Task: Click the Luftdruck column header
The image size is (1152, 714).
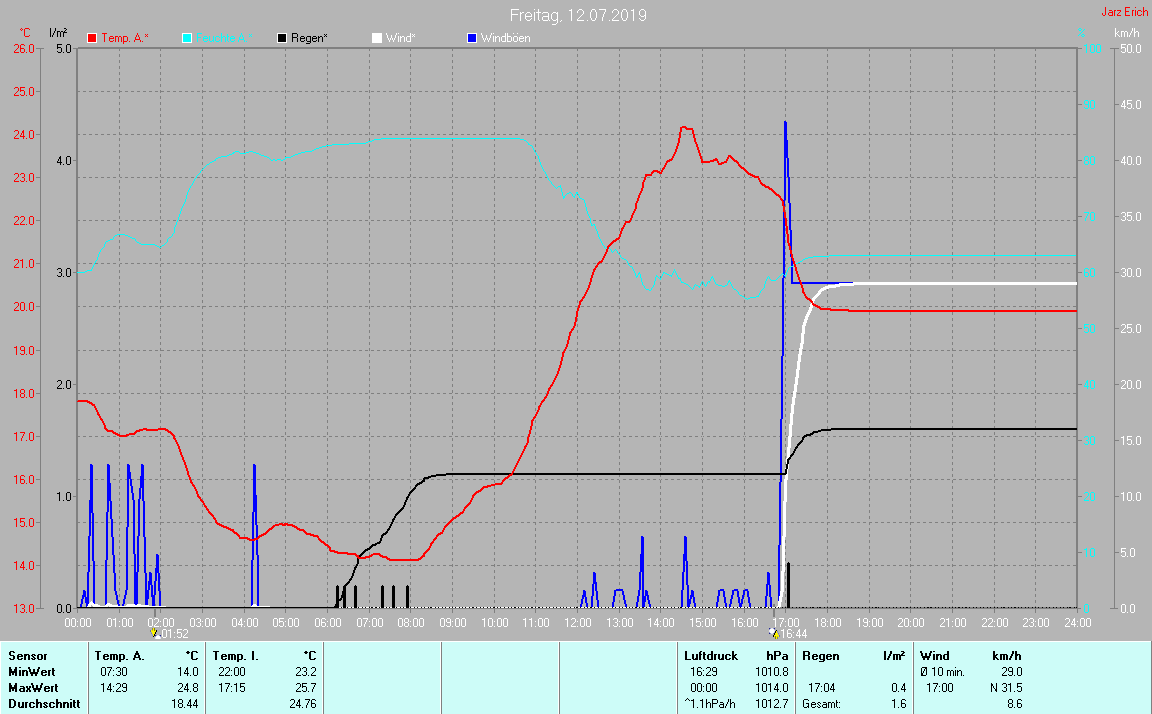Action: (x=711, y=656)
